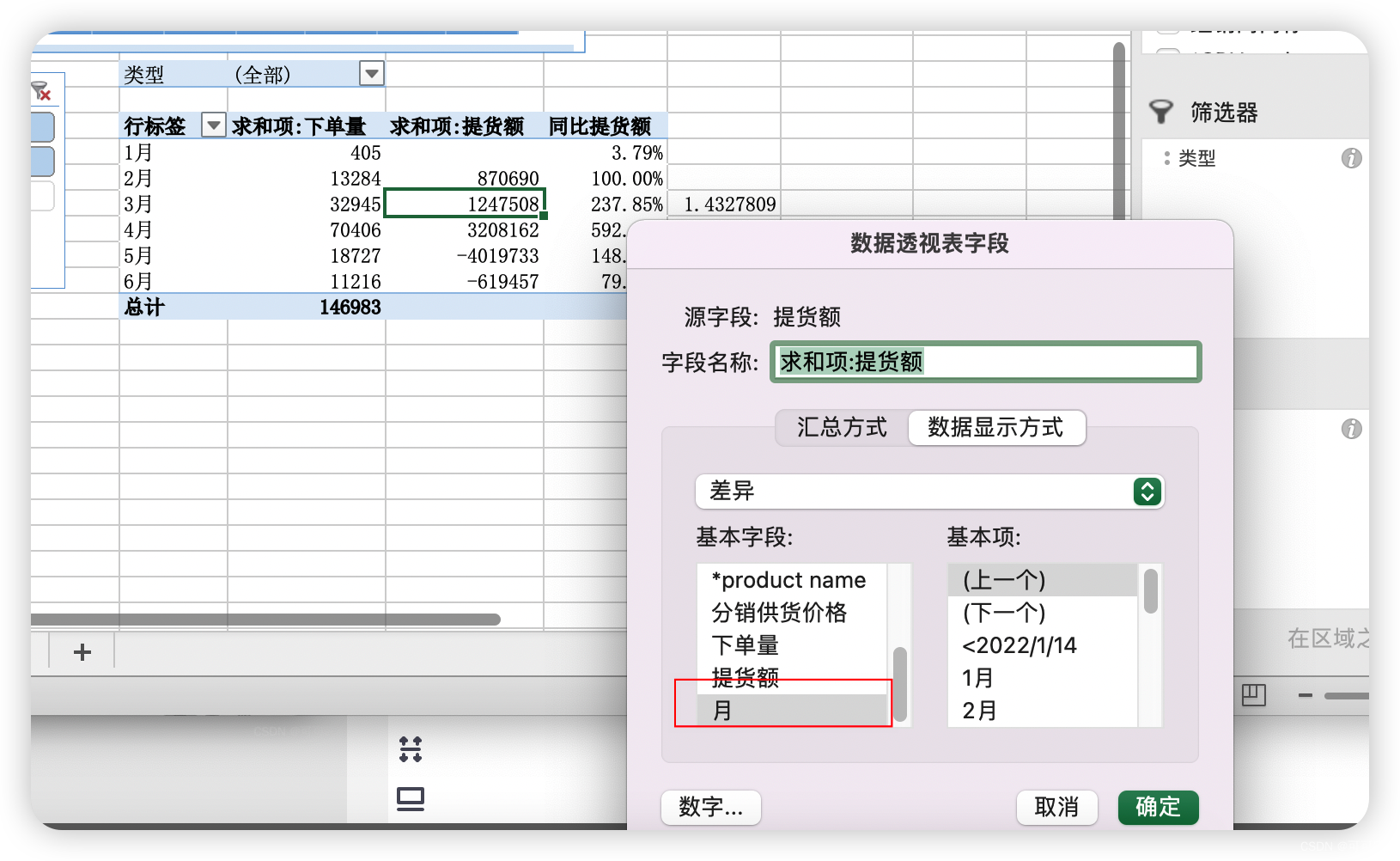Confirm dialog with 确定 button
Image resolution: width=1400 pixels, height=861 pixels.
click(1158, 807)
